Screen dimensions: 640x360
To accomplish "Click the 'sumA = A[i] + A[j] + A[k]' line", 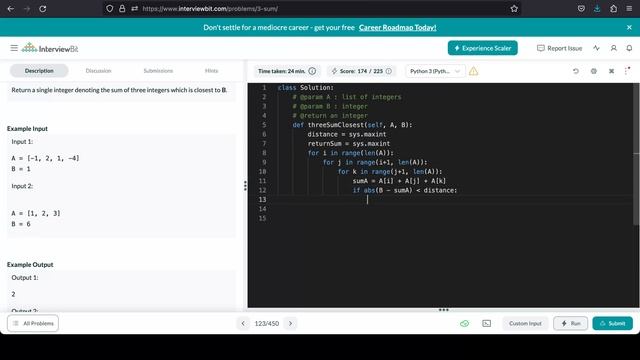I will coord(399,181).
